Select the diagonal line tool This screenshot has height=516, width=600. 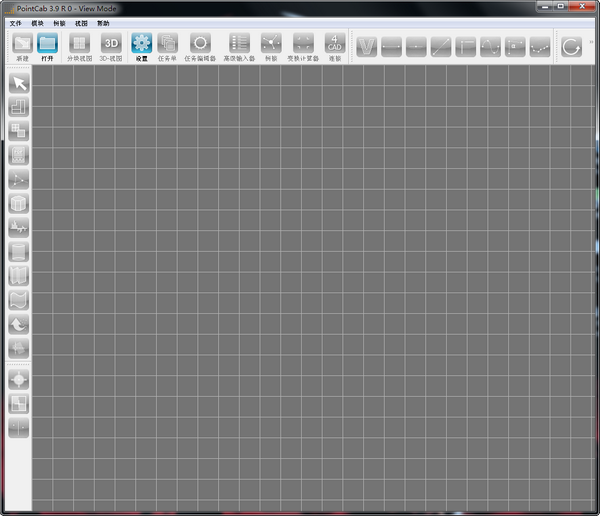pyautogui.click(x=441, y=47)
